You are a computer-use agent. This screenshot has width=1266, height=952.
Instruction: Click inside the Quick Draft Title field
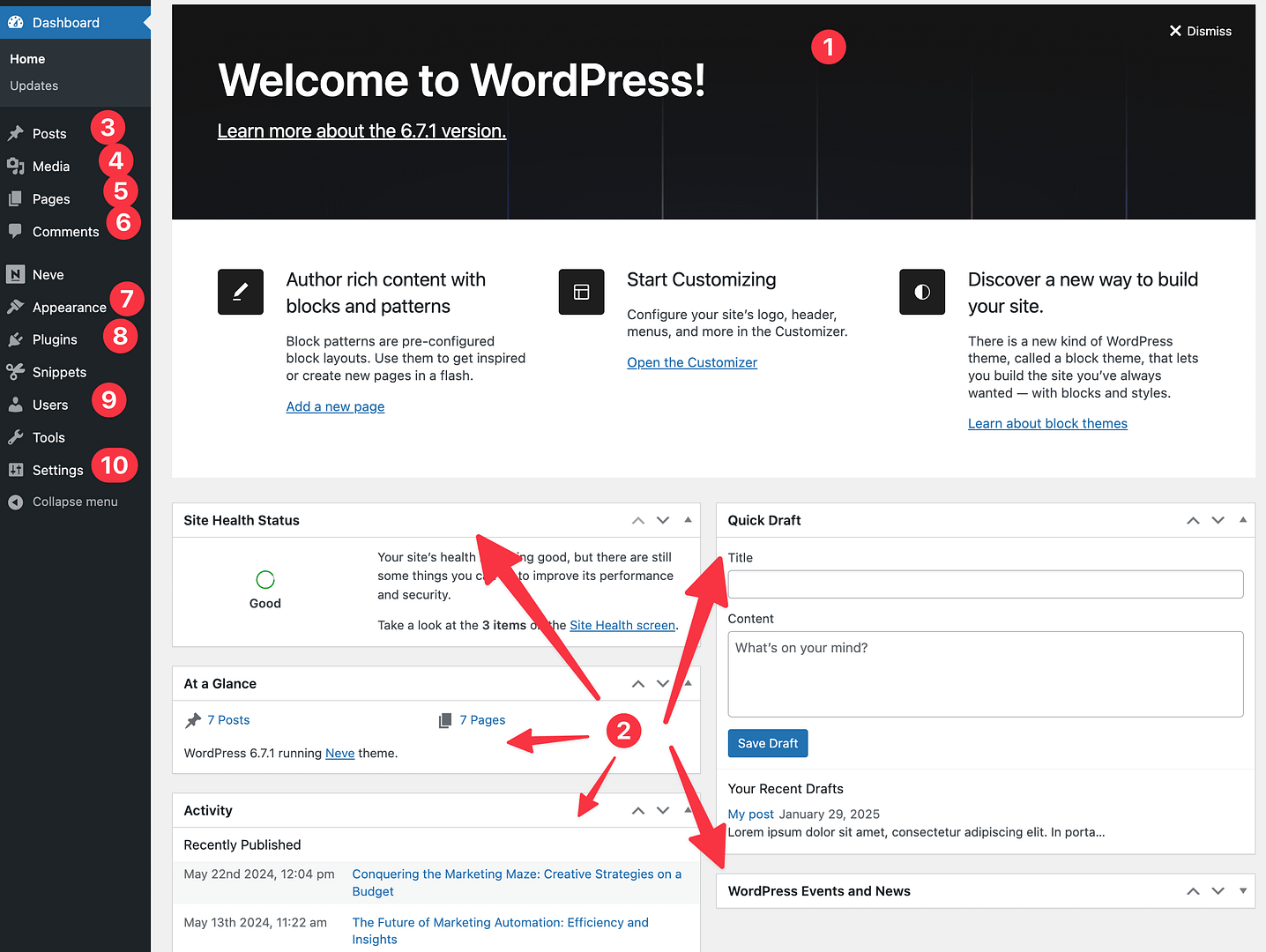(985, 584)
